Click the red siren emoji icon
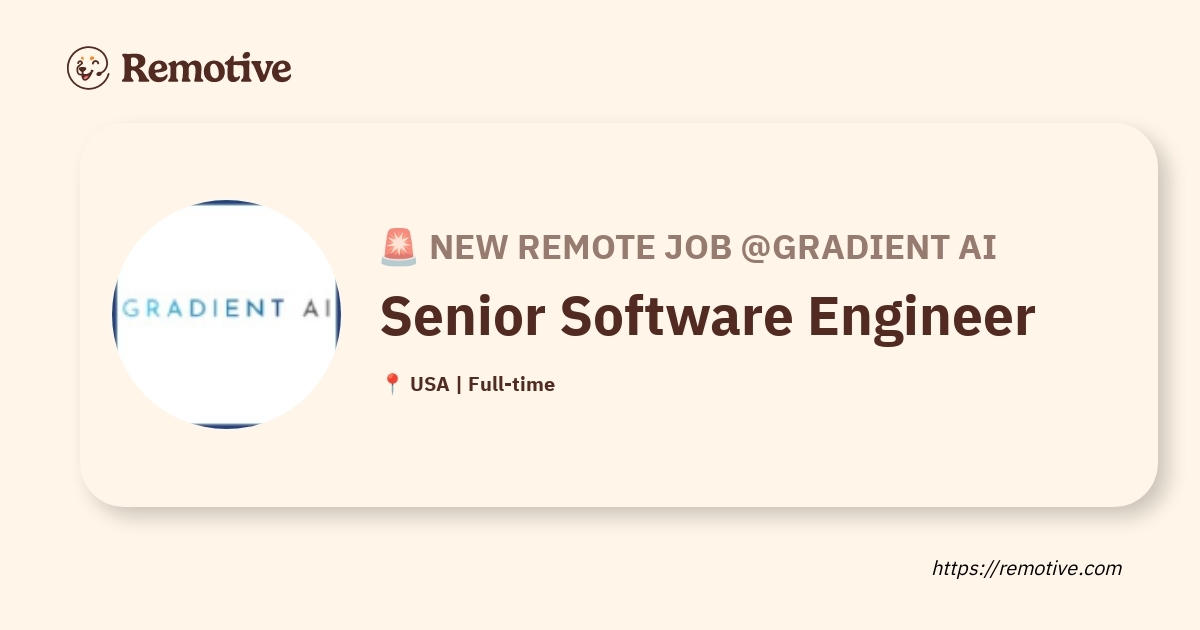Viewport: 1200px width, 630px height. point(399,247)
